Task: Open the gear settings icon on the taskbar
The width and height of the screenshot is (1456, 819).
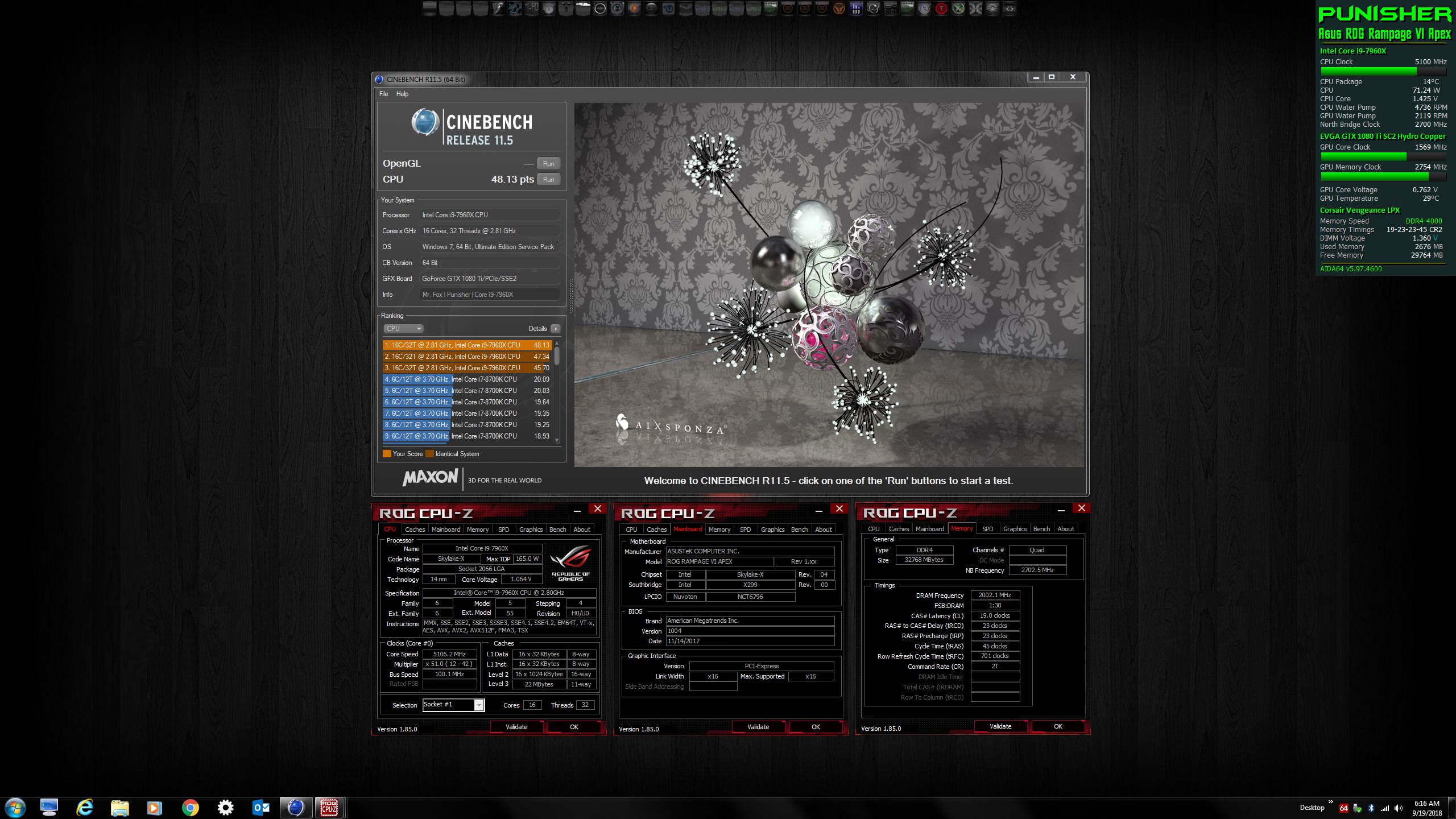Action: pyautogui.click(x=226, y=808)
